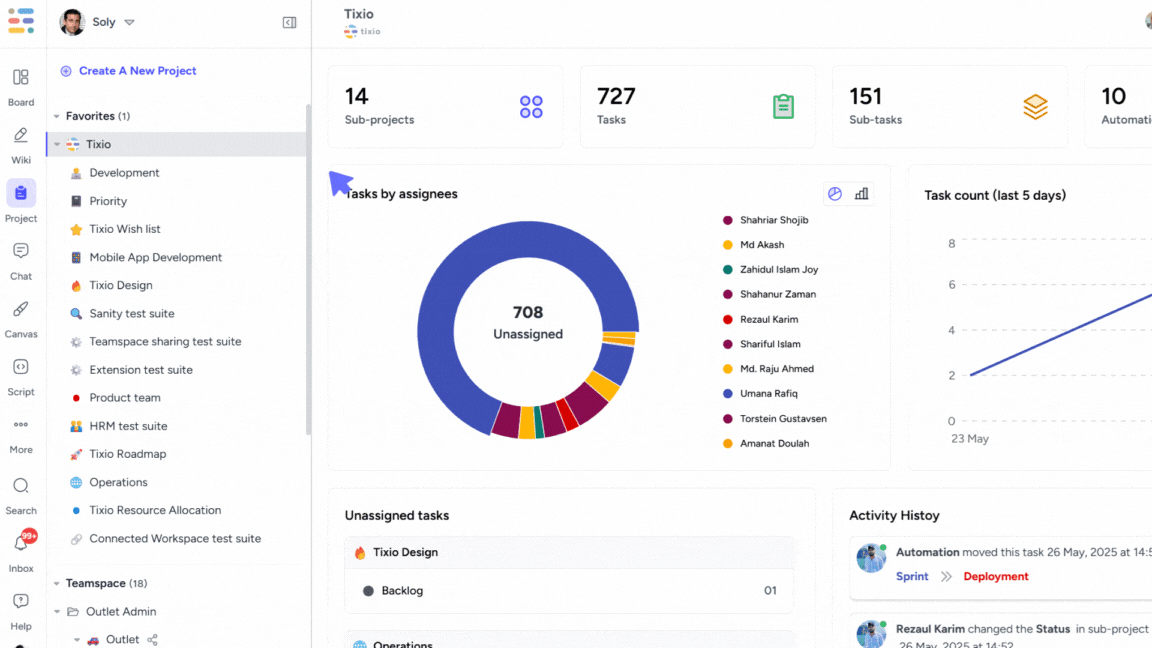This screenshot has height=648, width=1152.
Task: Click Shahriar Shojib legend color dot
Action: (727, 220)
